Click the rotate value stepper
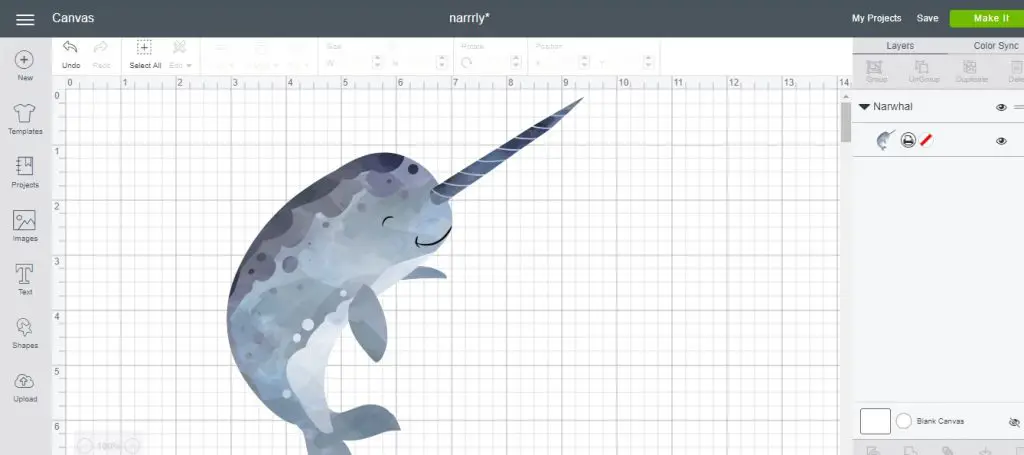The width and height of the screenshot is (1024, 455). tap(516, 62)
